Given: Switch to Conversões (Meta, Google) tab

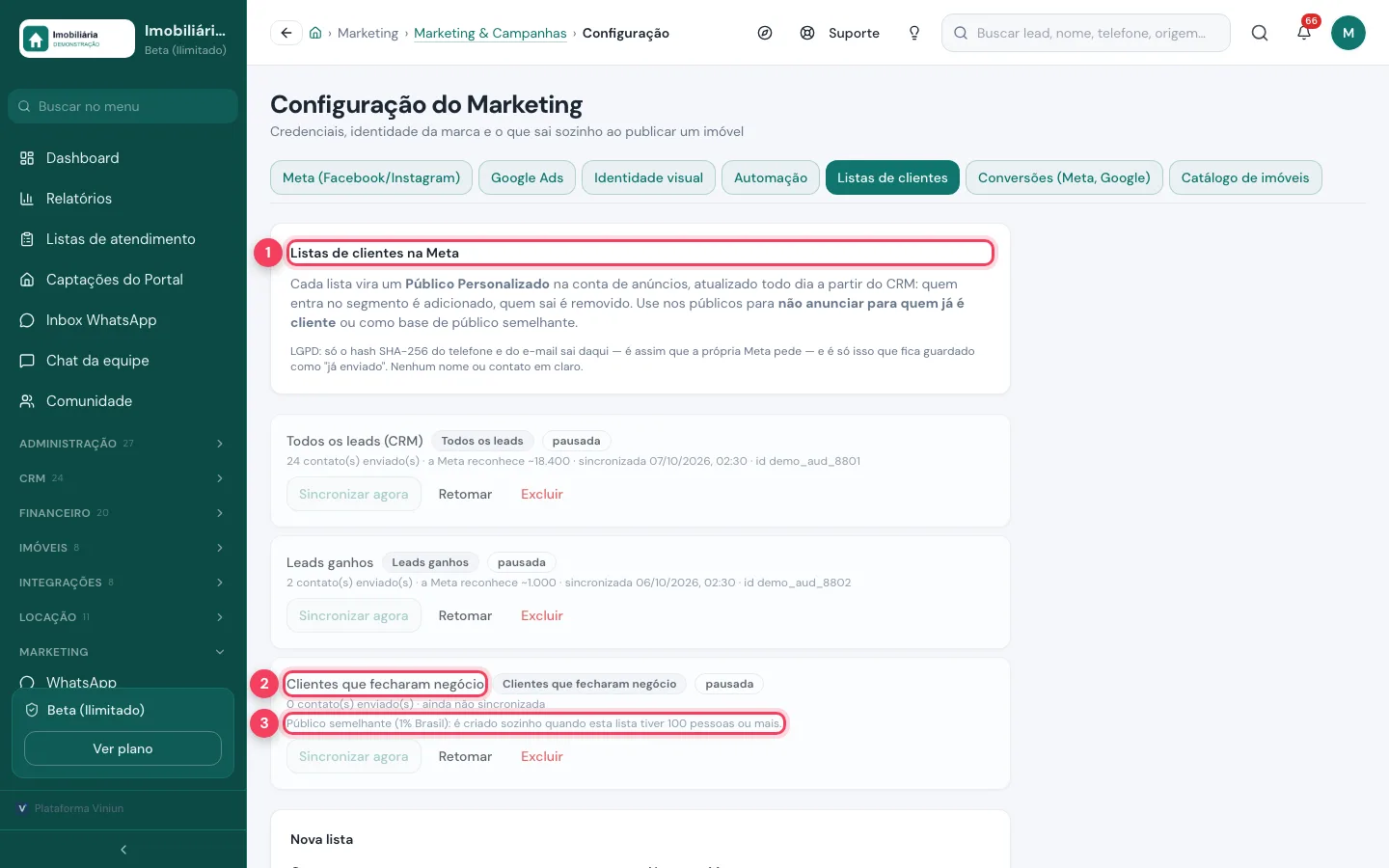Looking at the screenshot, I should click(1064, 177).
